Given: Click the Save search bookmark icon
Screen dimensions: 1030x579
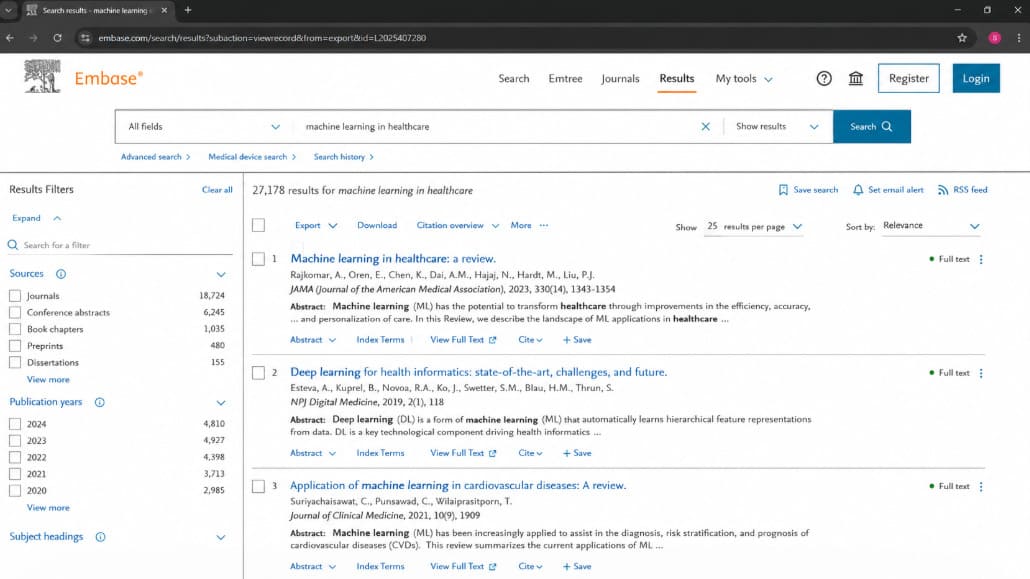Looking at the screenshot, I should pos(783,190).
